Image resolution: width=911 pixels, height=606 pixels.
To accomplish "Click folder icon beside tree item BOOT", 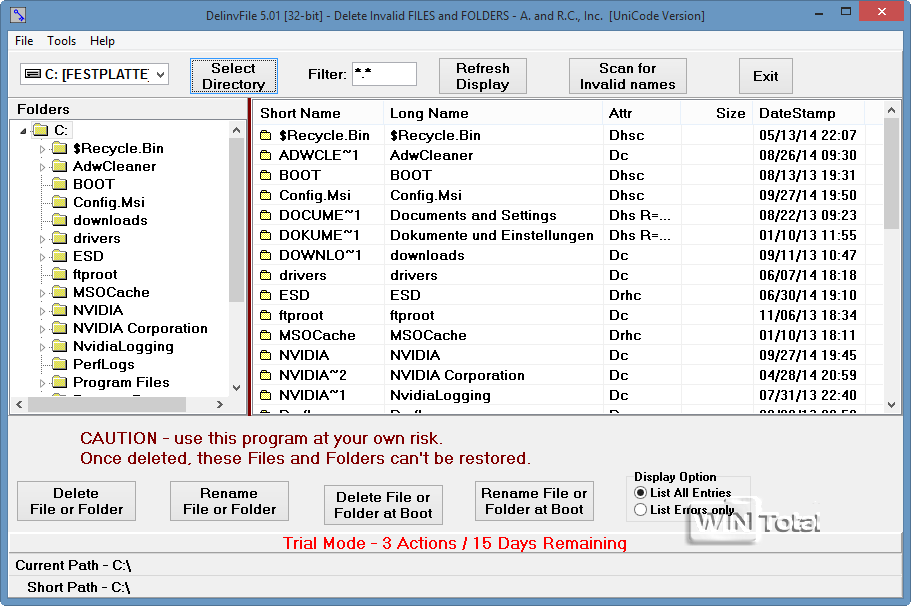I will coord(59,184).
